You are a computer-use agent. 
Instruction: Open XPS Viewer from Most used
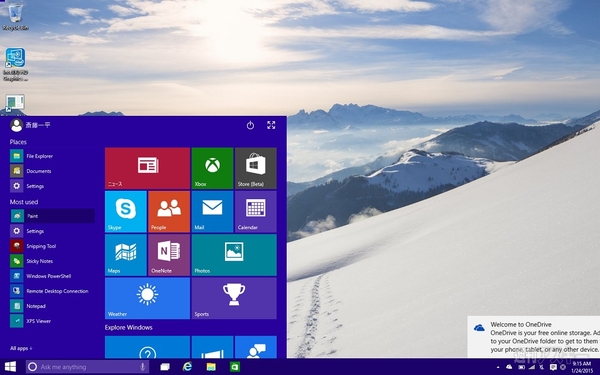(x=52, y=321)
